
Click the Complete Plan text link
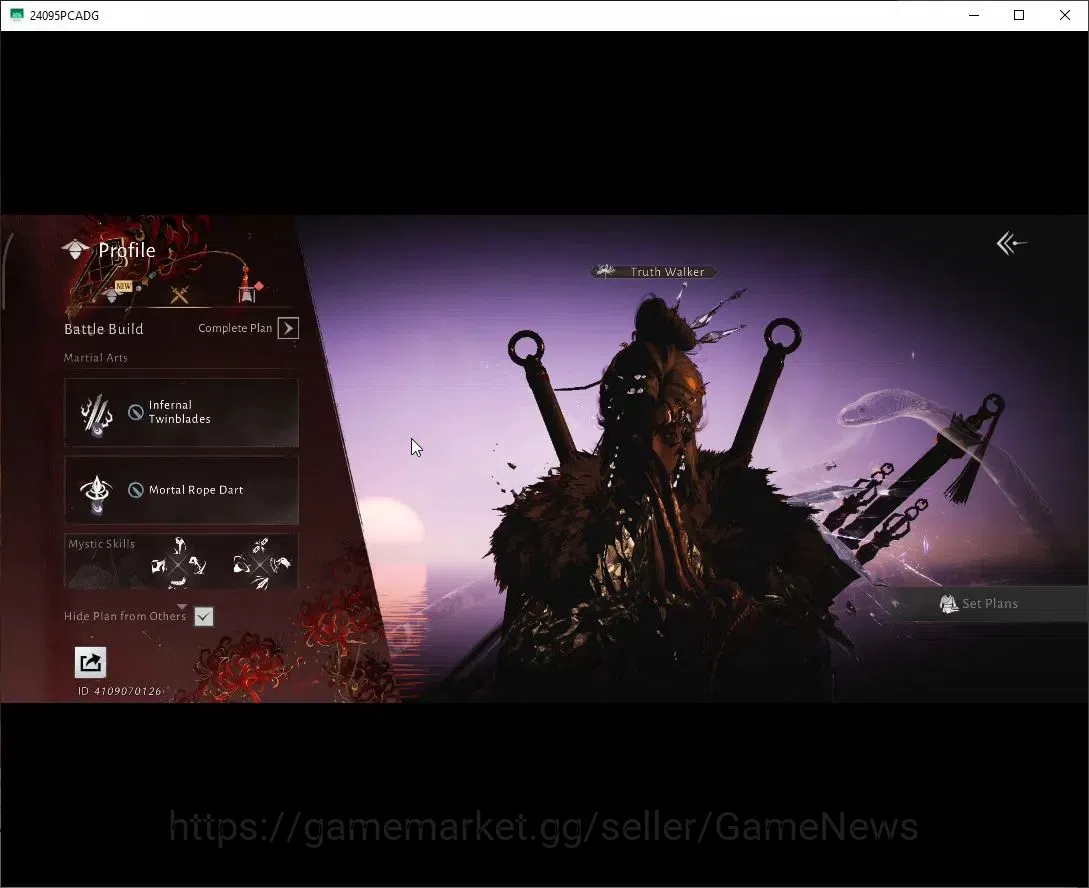click(235, 328)
